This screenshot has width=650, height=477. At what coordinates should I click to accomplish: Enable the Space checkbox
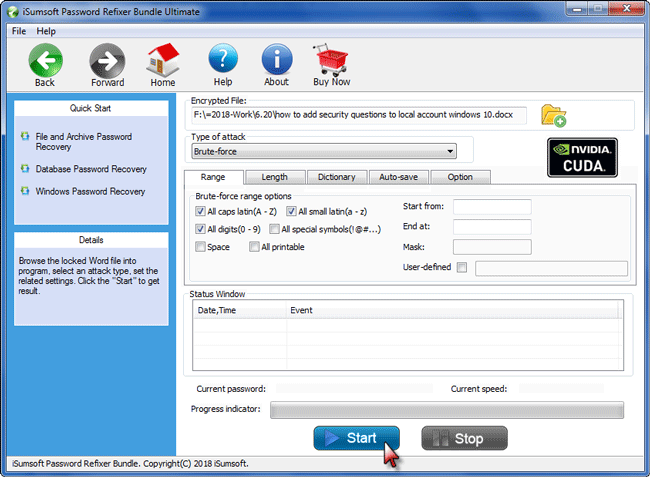click(x=200, y=247)
